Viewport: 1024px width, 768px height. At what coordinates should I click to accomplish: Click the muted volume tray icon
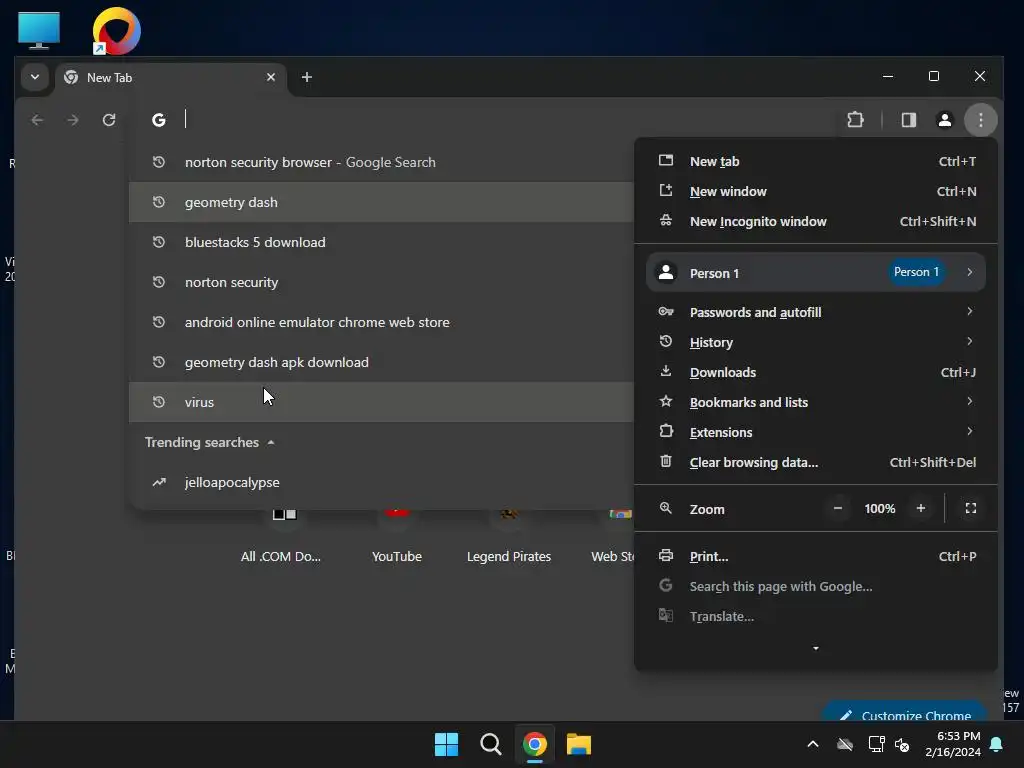click(x=903, y=744)
